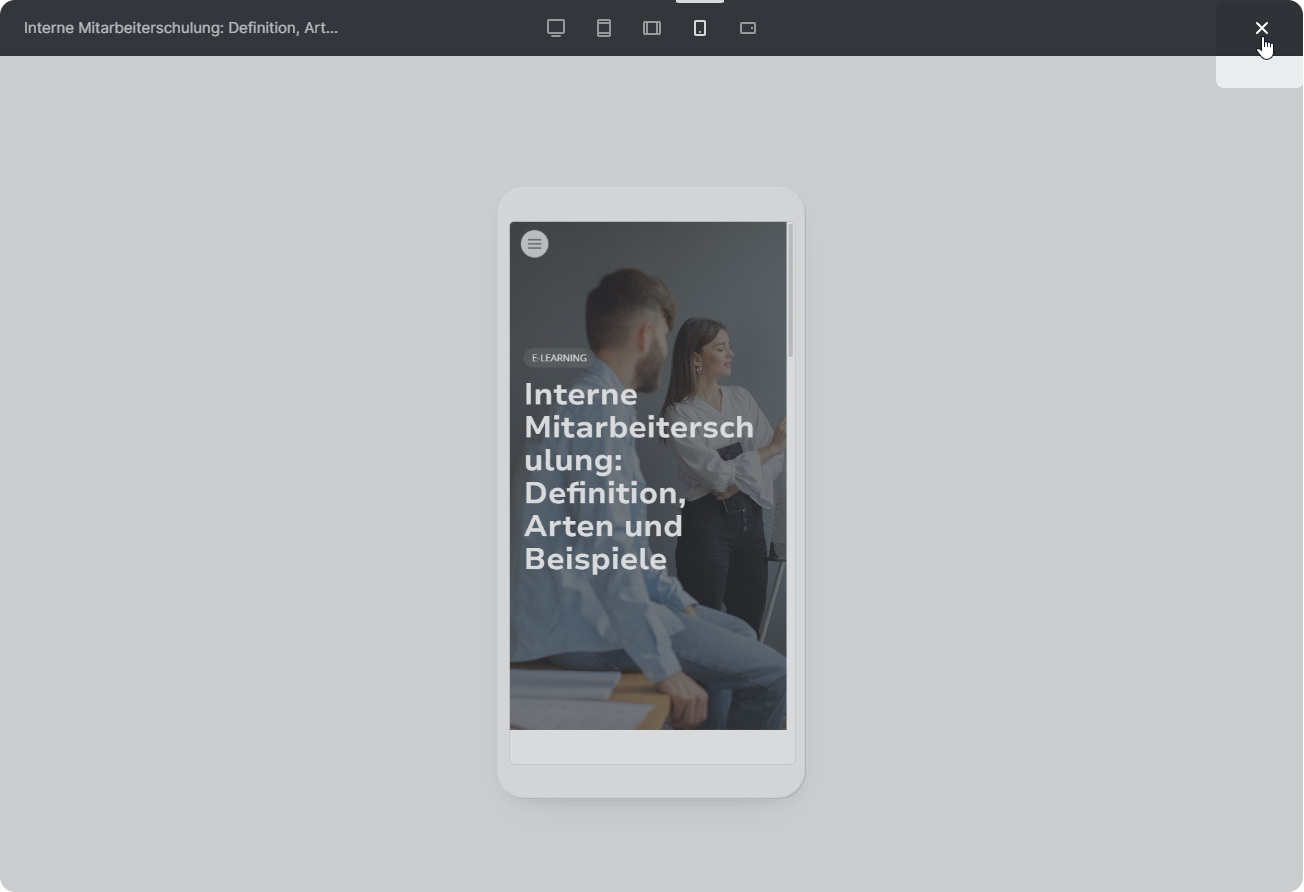
Task: Click the stack of papers in the hero photo
Action: click(x=565, y=690)
